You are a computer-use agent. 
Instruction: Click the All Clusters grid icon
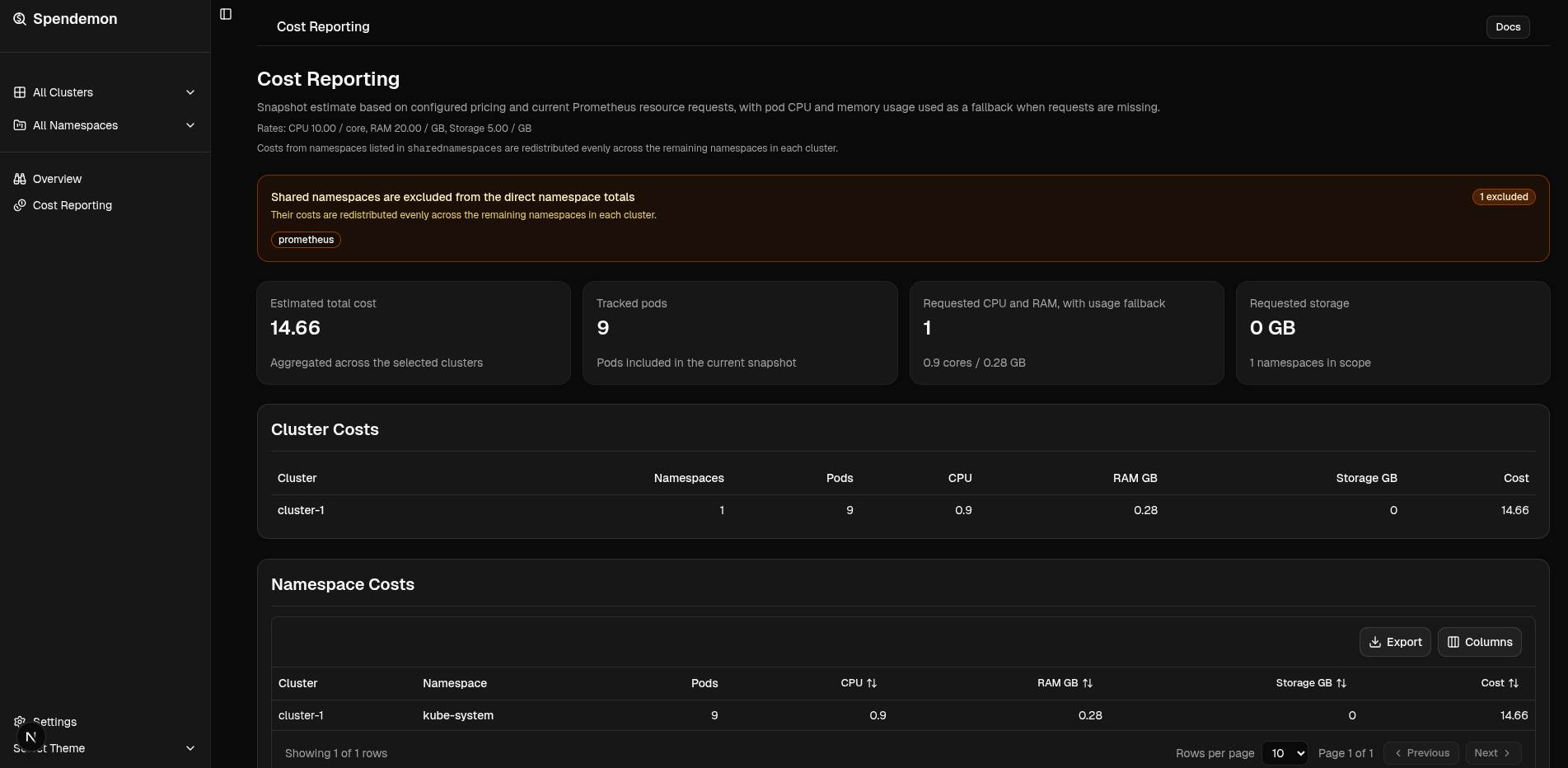tap(20, 92)
